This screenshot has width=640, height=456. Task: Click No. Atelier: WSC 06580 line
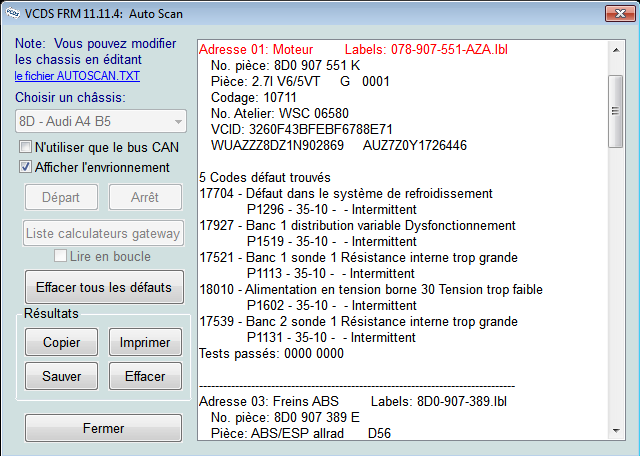tap(280, 113)
